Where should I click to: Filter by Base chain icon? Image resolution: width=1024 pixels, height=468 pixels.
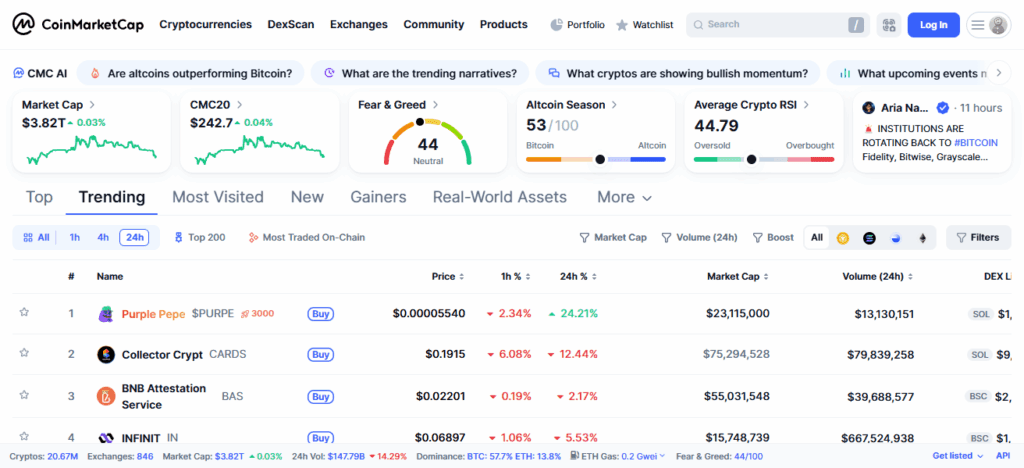(x=896, y=238)
